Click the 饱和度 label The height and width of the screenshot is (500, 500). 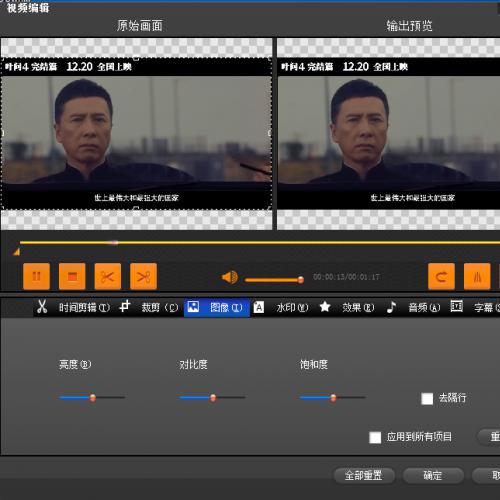pyautogui.click(x=314, y=364)
